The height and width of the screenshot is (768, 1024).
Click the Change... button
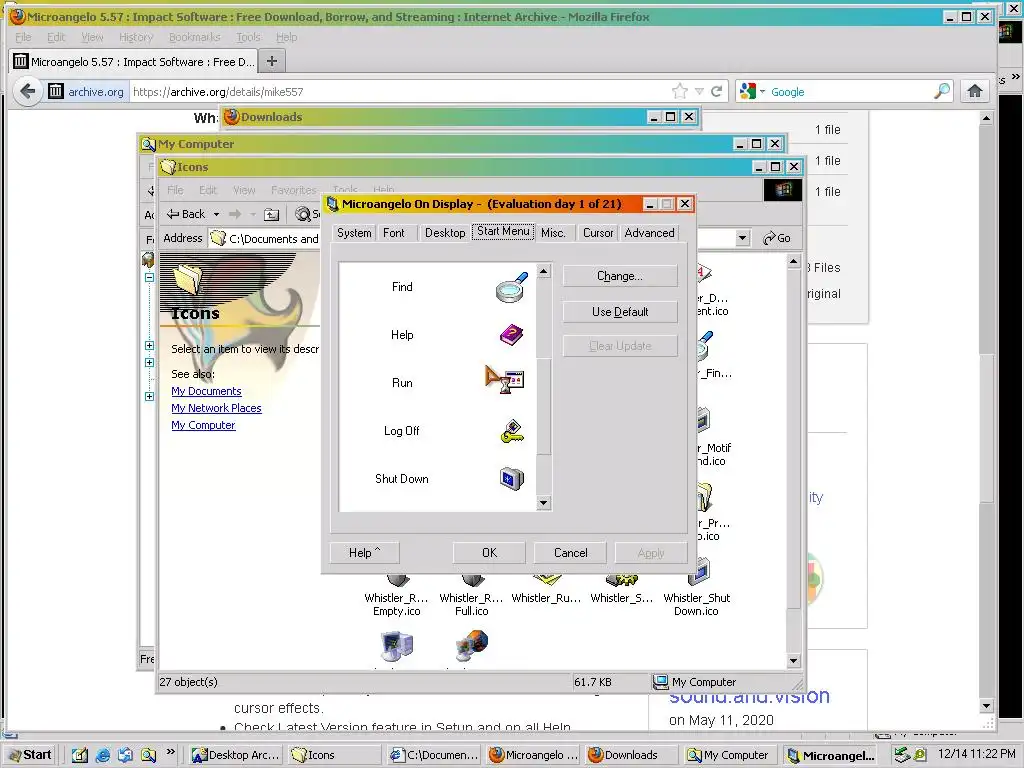point(620,276)
